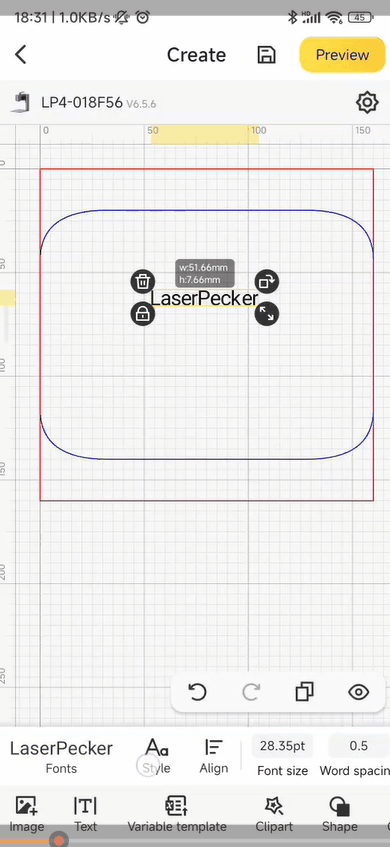
Task: Edit the 0.5 word spacing field
Action: [359, 747]
